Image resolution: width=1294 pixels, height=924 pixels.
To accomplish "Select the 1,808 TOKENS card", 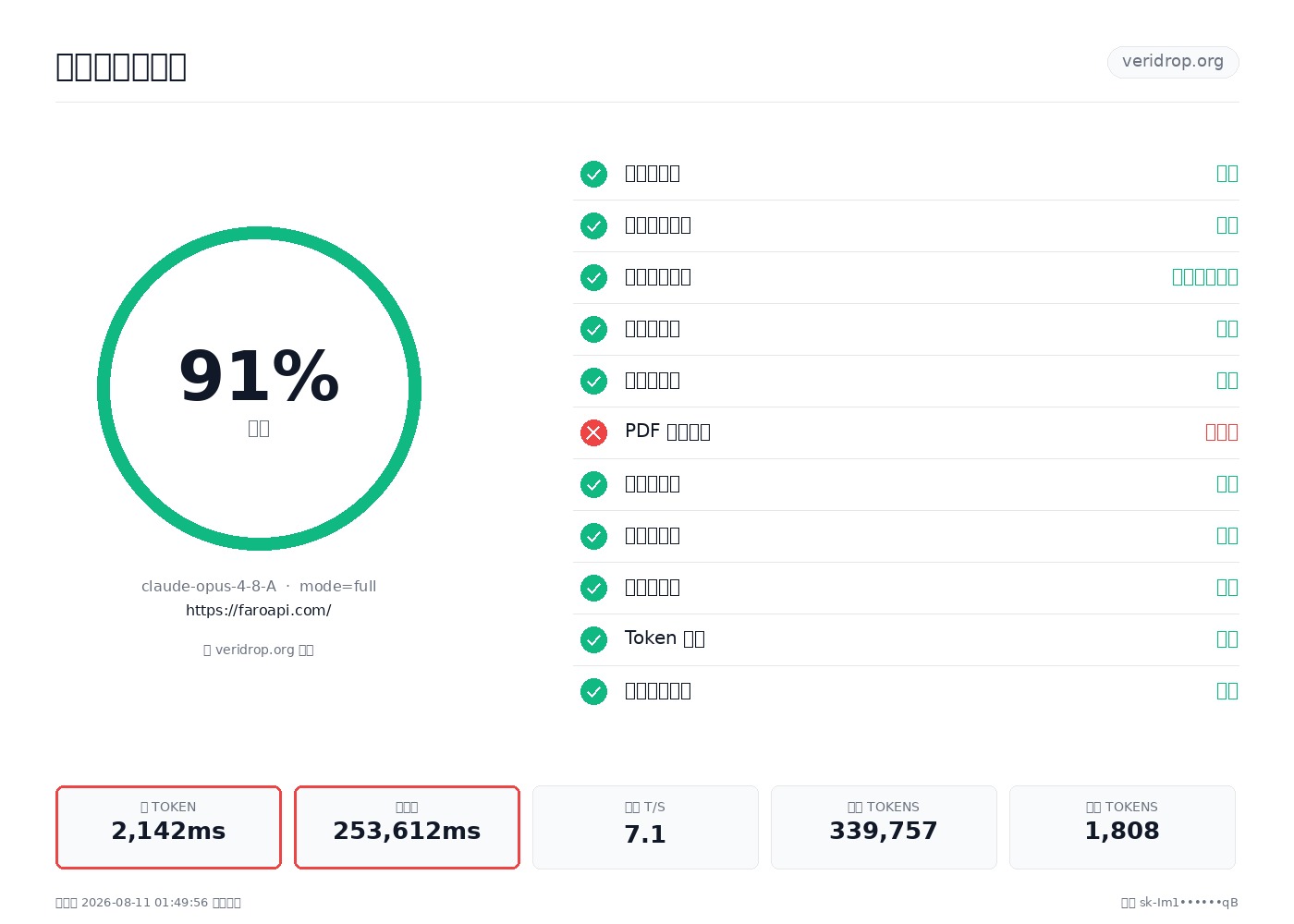I will pyautogui.click(x=1122, y=827).
